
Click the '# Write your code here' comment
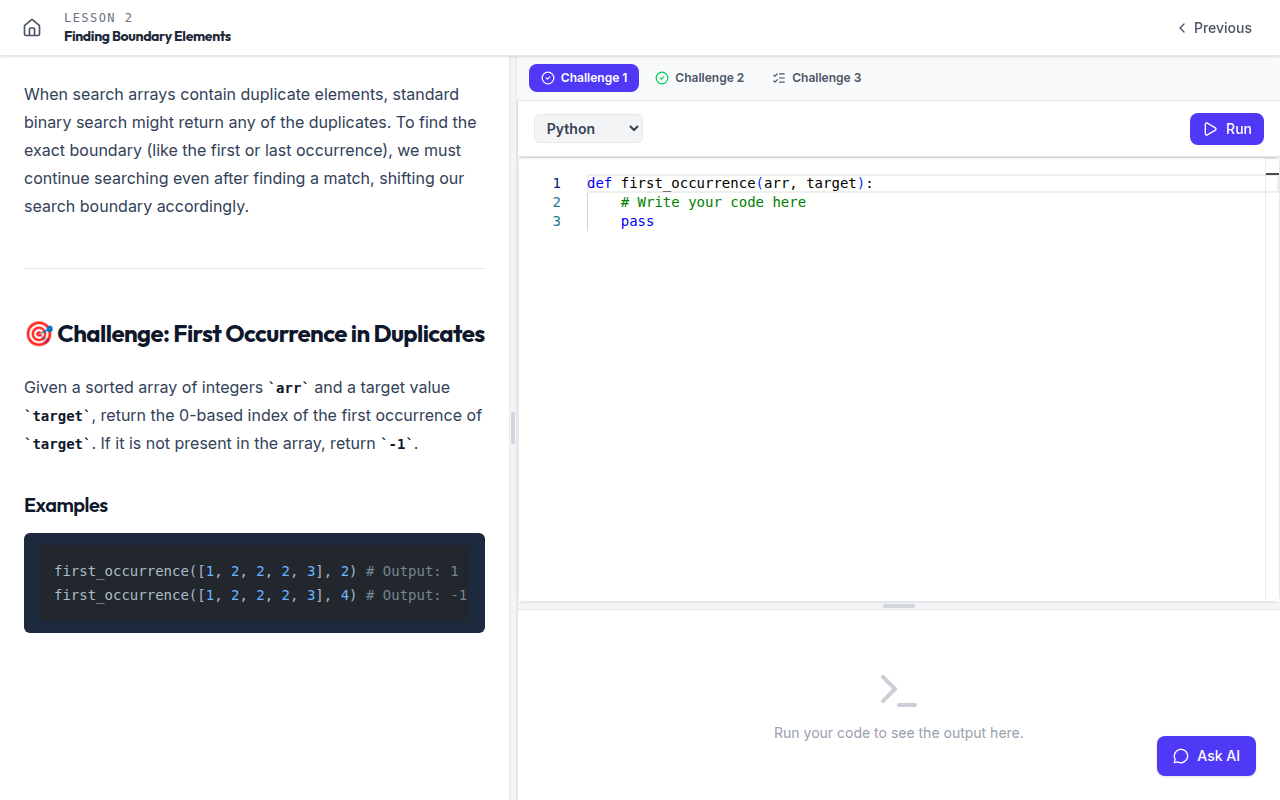click(713, 202)
